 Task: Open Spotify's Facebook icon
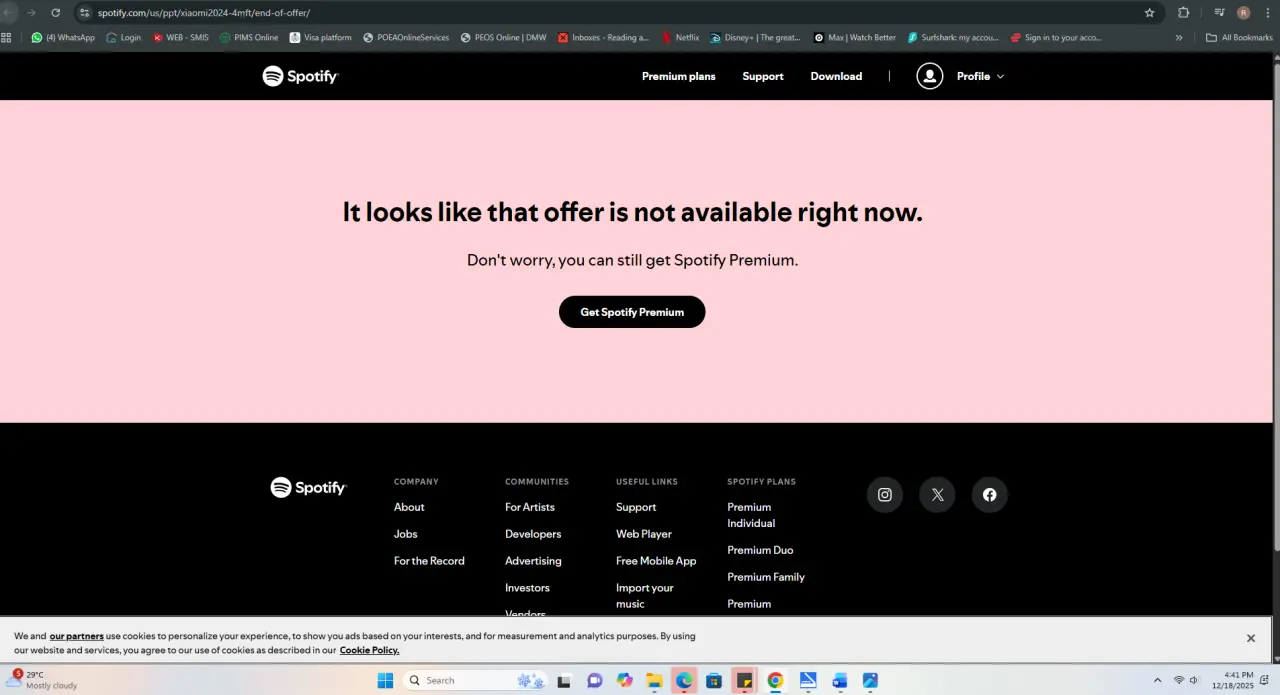pyautogui.click(x=989, y=495)
